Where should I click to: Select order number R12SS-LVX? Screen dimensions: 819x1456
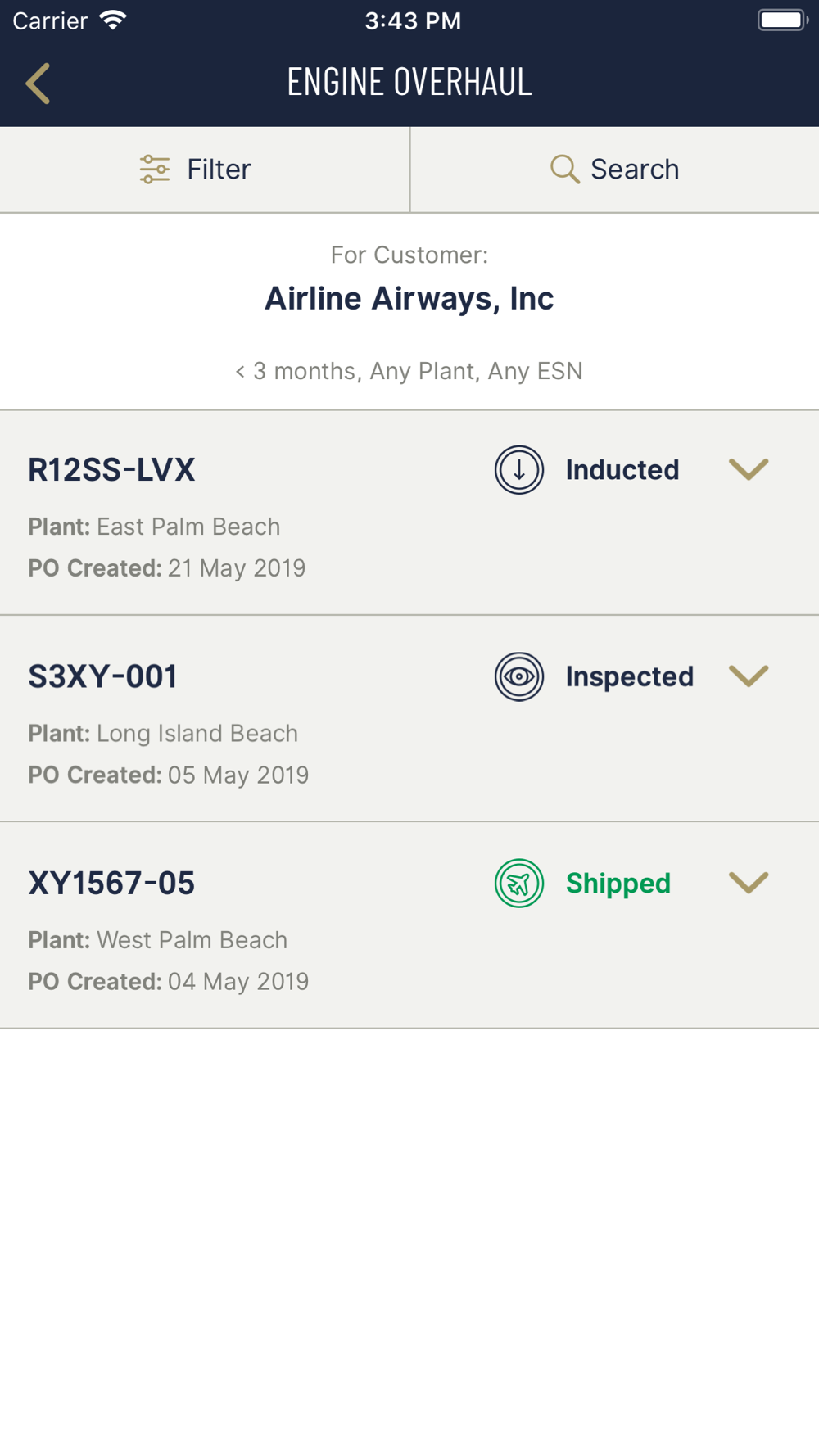coord(111,470)
